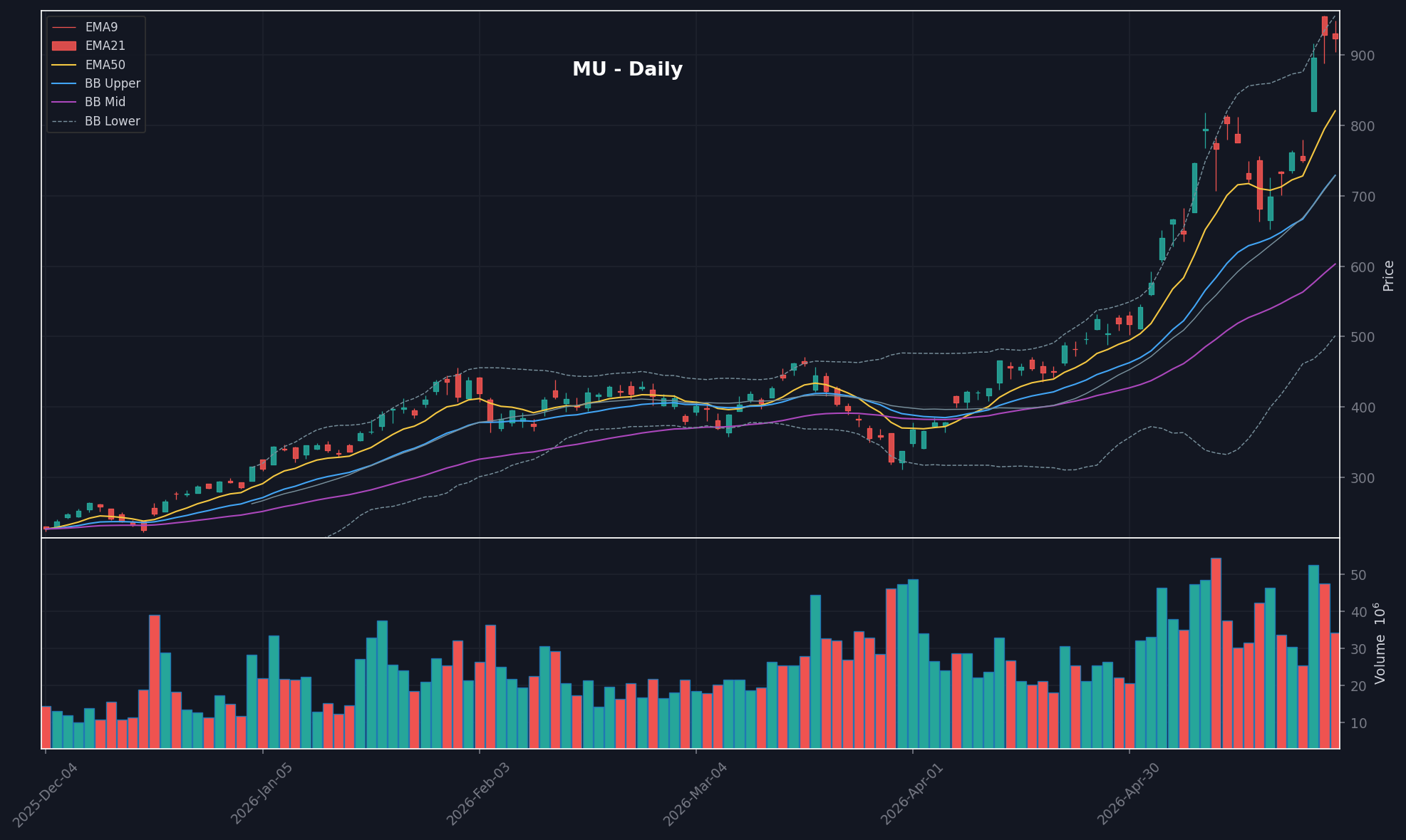1406x840 pixels.
Task: Click the dashed BB Lower legend line
Action: [x=64, y=121]
